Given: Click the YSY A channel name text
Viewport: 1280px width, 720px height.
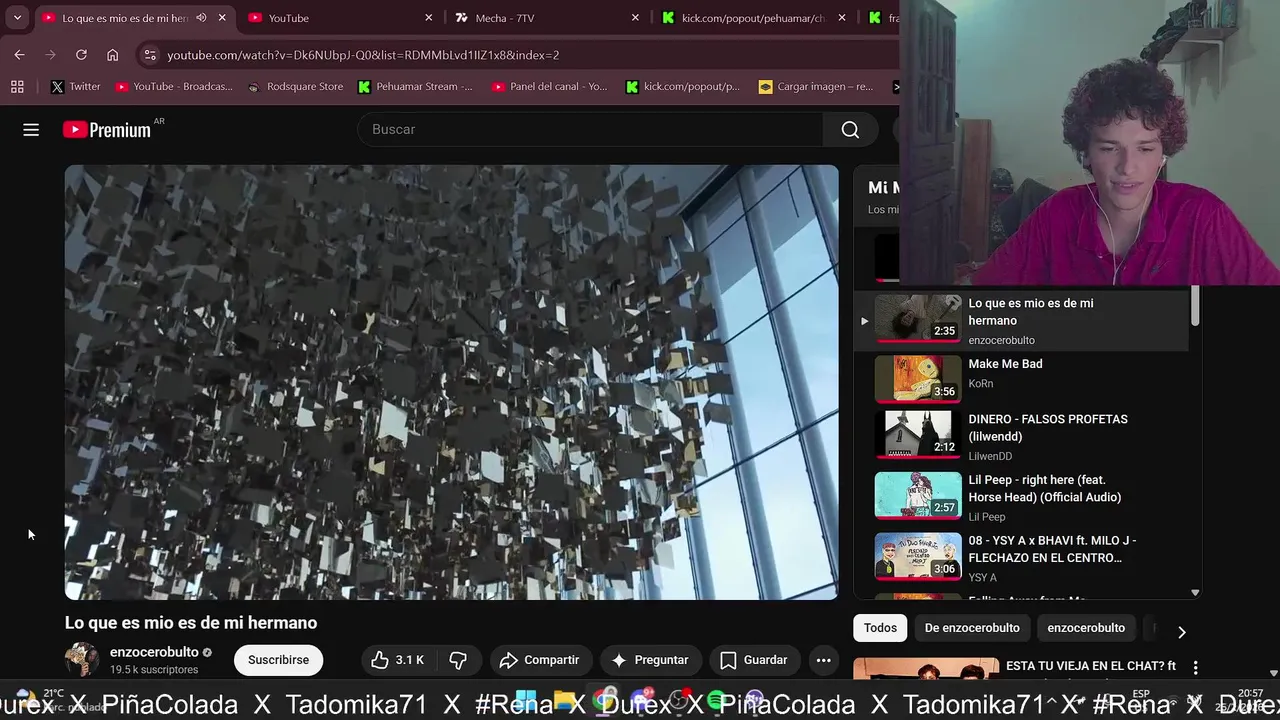Looking at the screenshot, I should click(x=982, y=577).
